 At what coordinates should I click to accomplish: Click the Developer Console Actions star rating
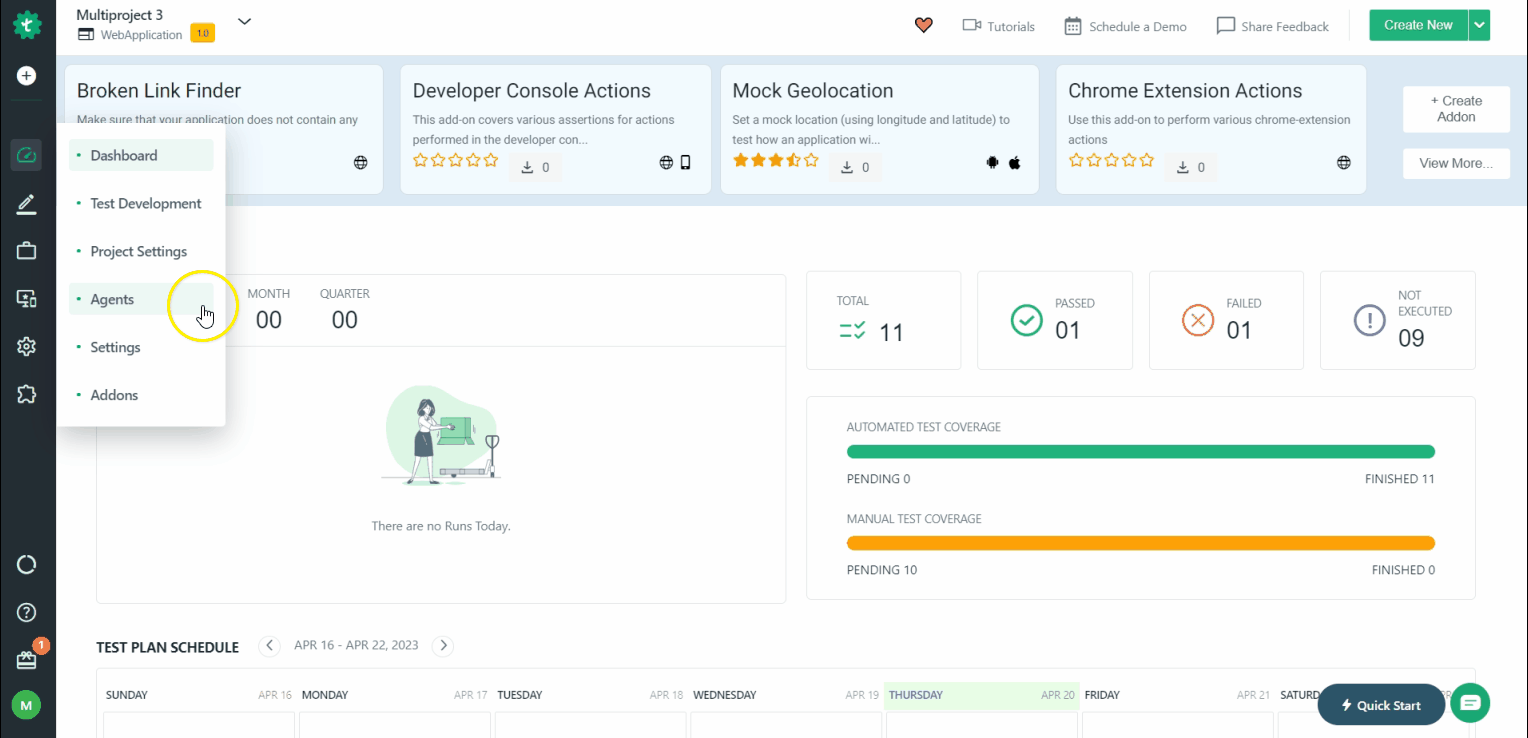tap(455, 160)
